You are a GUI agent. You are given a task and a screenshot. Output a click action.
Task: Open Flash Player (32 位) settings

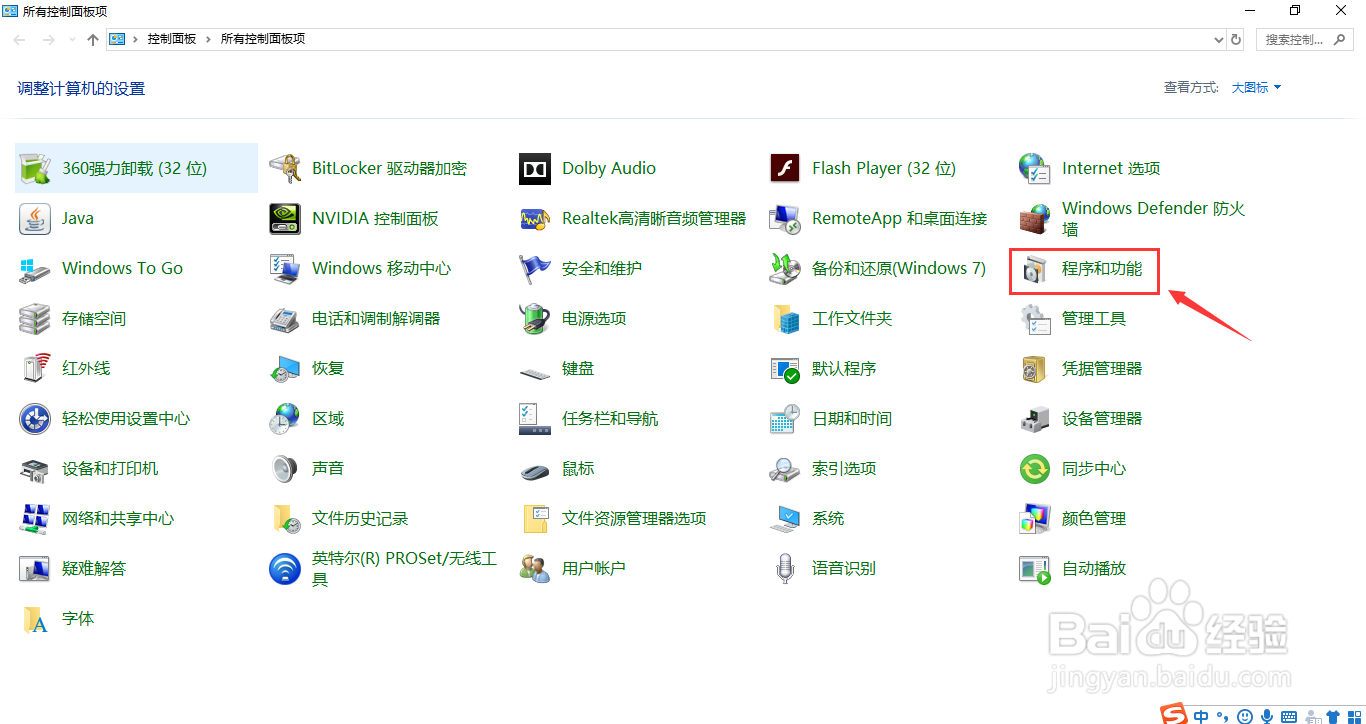(883, 168)
